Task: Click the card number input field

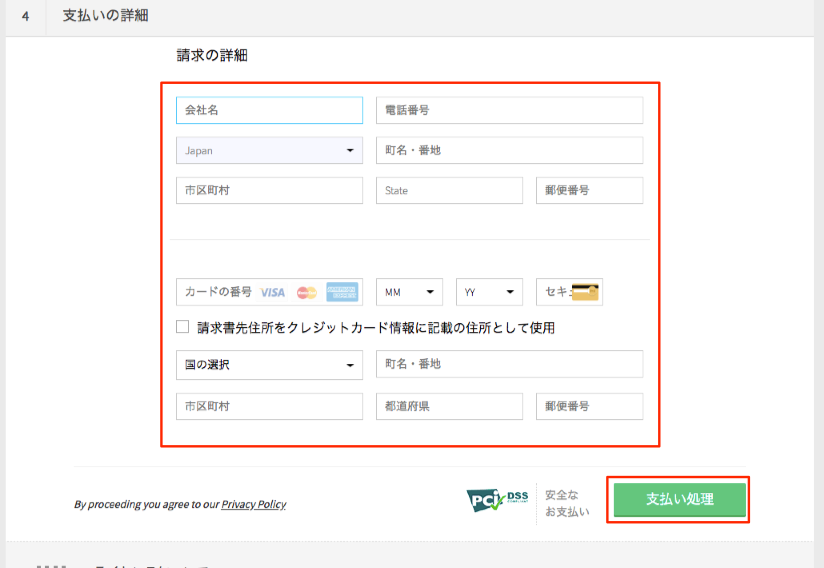Action: point(217,292)
